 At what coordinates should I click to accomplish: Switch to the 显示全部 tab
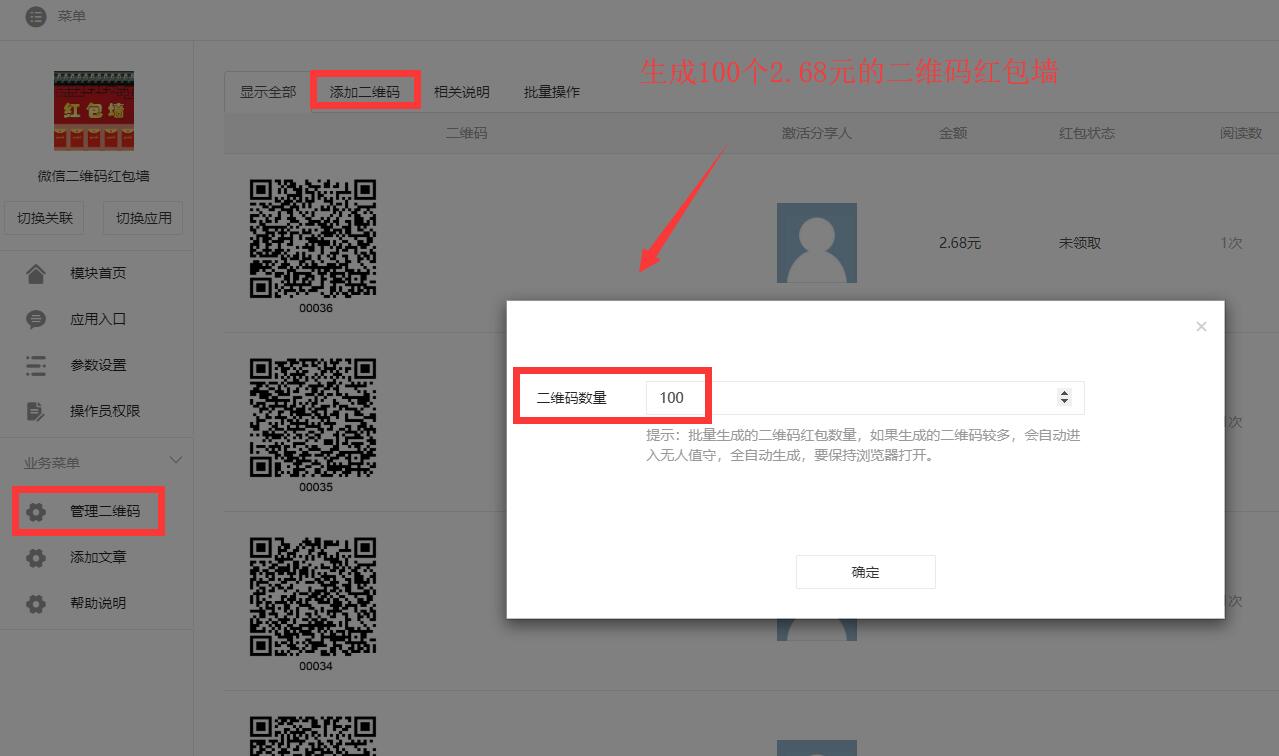(268, 92)
